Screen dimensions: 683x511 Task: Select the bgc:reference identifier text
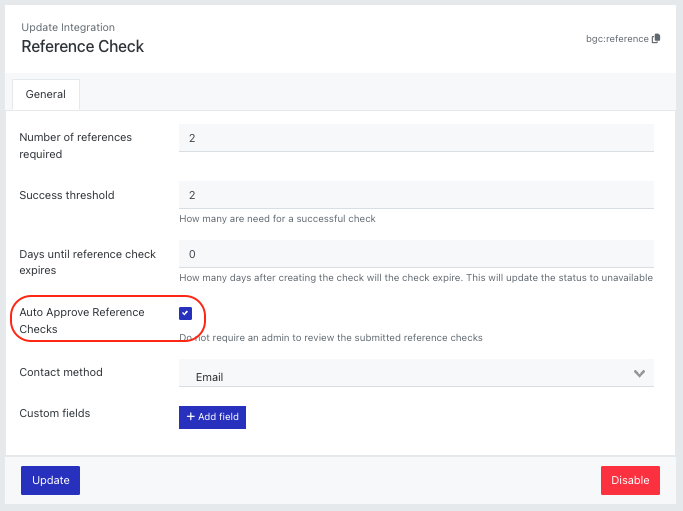pyautogui.click(x=617, y=39)
